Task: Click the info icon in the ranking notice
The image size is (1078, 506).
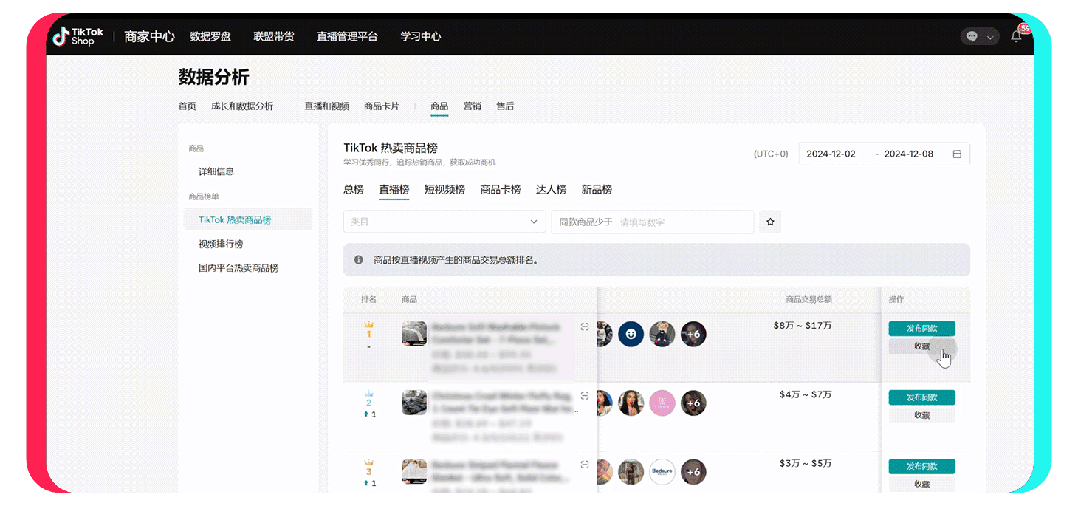Action: 358,260
